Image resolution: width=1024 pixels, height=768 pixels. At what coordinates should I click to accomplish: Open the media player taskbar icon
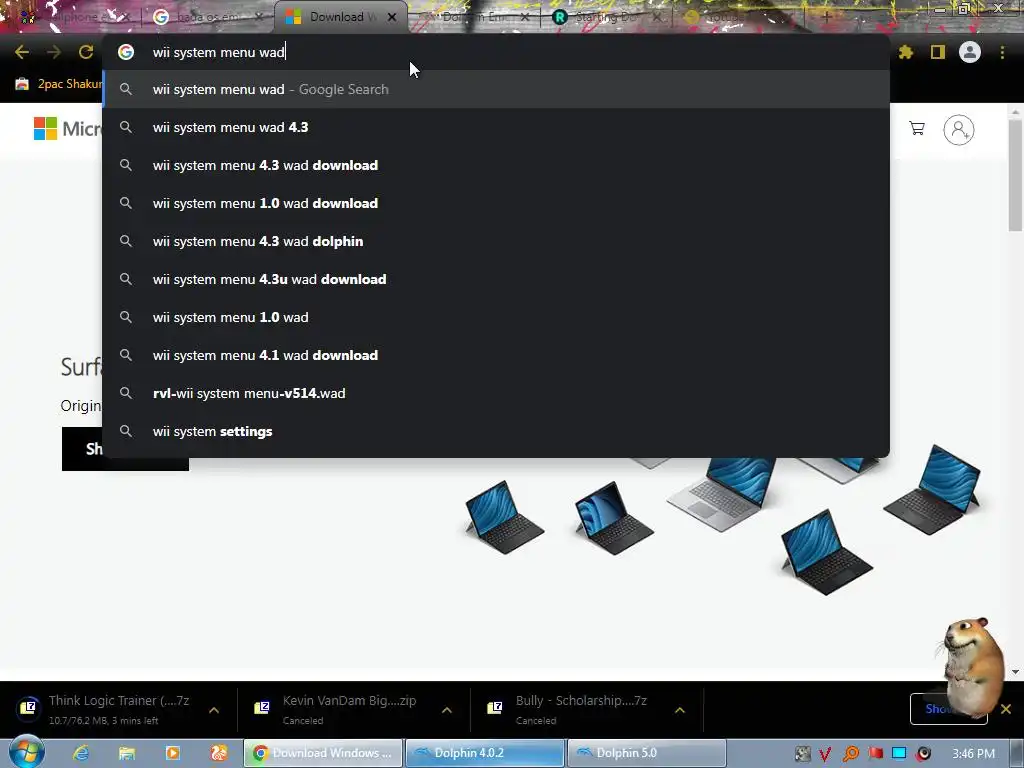tap(172, 753)
